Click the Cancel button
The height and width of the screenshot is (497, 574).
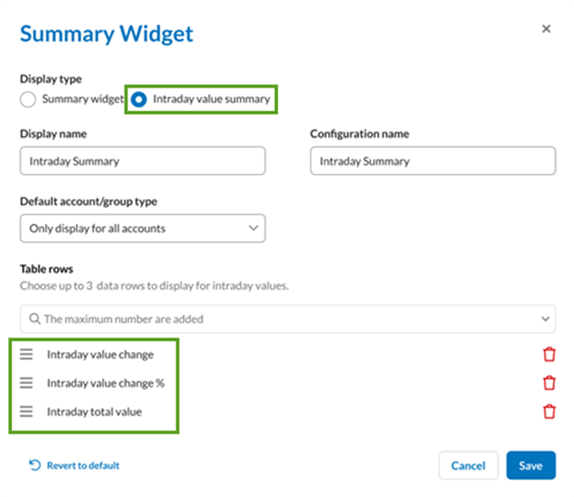(468, 465)
